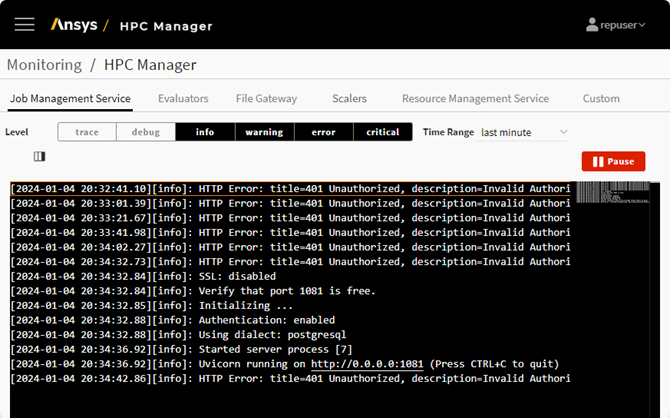Click the 'Started server process [7]' line
The width and height of the screenshot is (670, 418).
coord(181,350)
